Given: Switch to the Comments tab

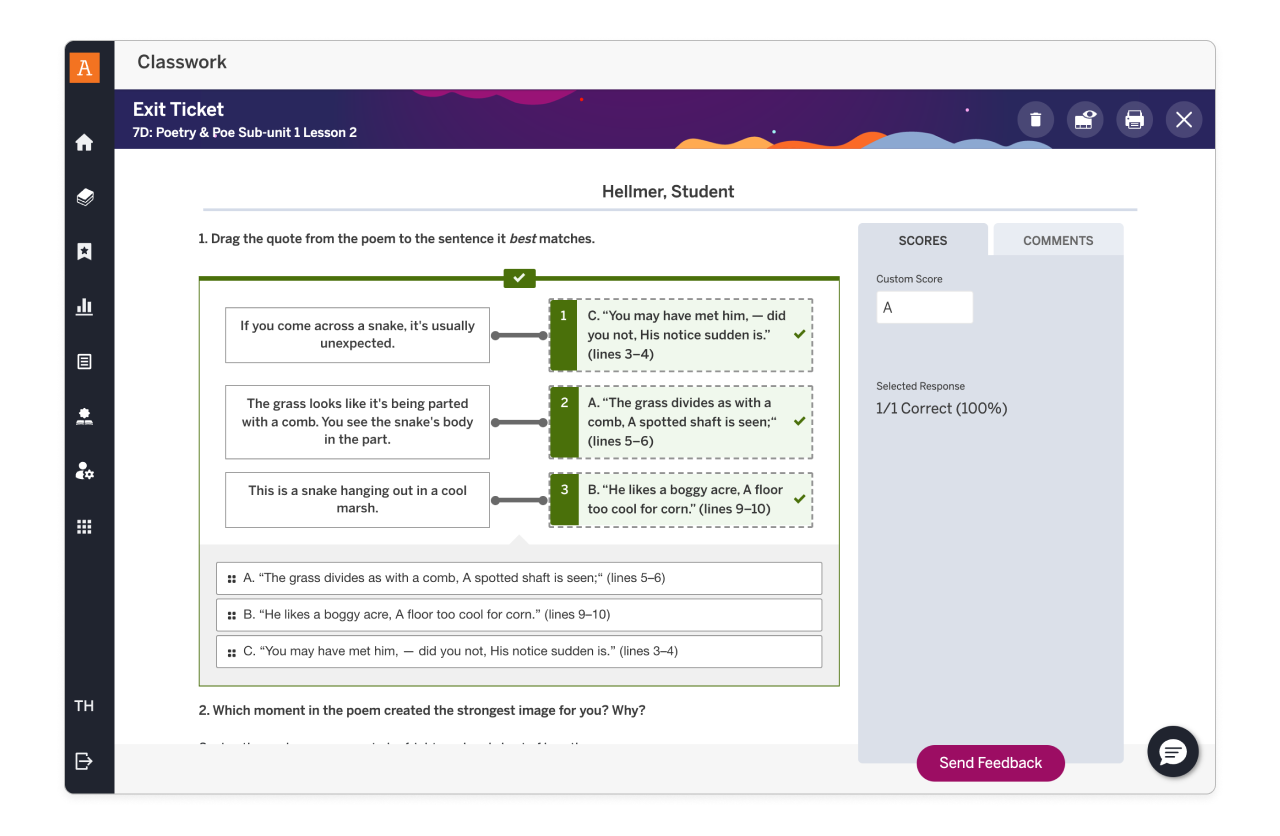Looking at the screenshot, I should [1057, 240].
